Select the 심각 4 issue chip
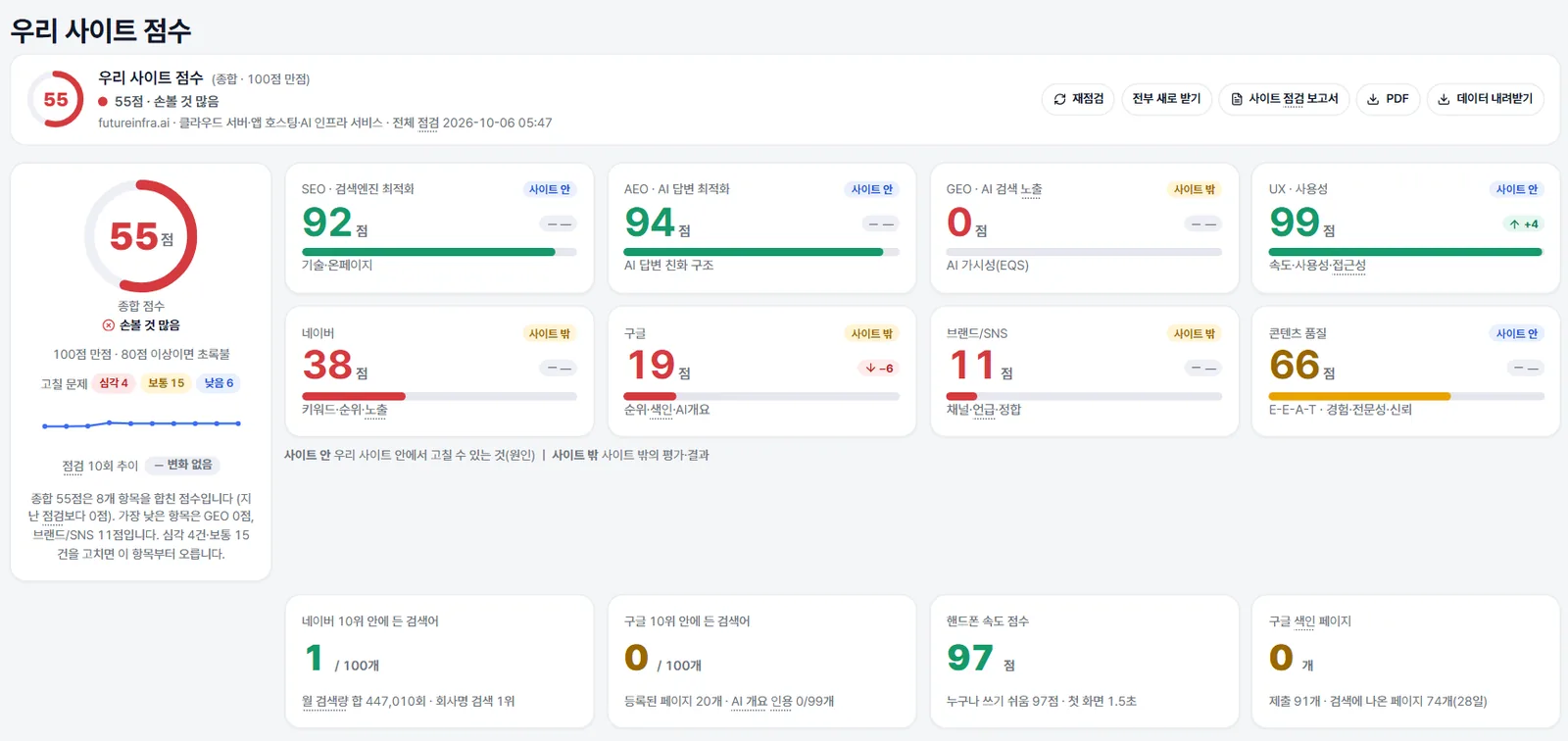This screenshot has height=741, width=1568. pos(114,383)
